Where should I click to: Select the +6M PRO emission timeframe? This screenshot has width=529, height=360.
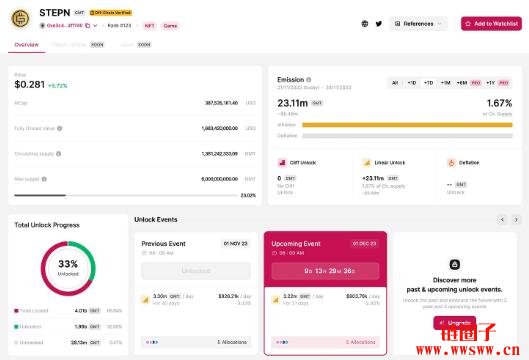tap(469, 83)
